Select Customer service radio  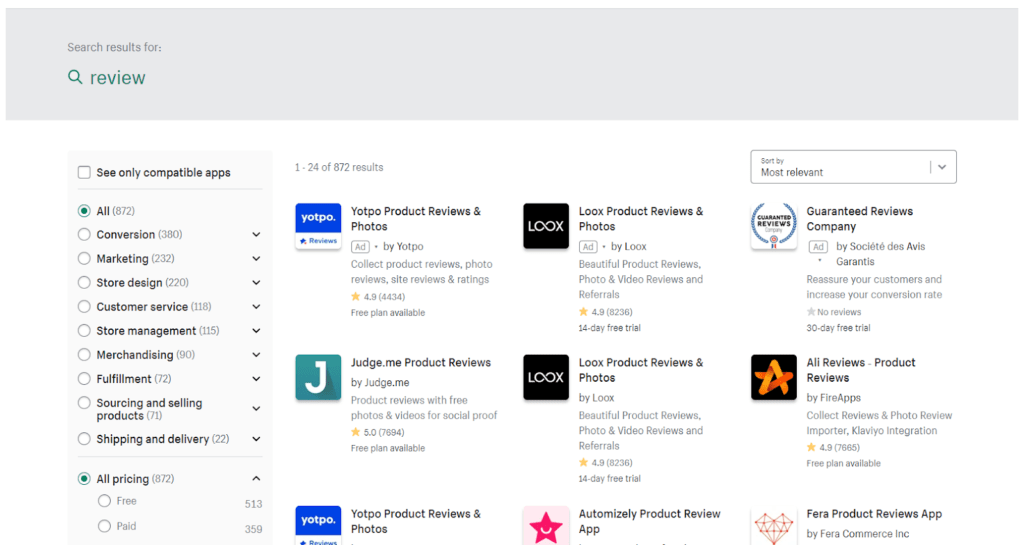84,307
